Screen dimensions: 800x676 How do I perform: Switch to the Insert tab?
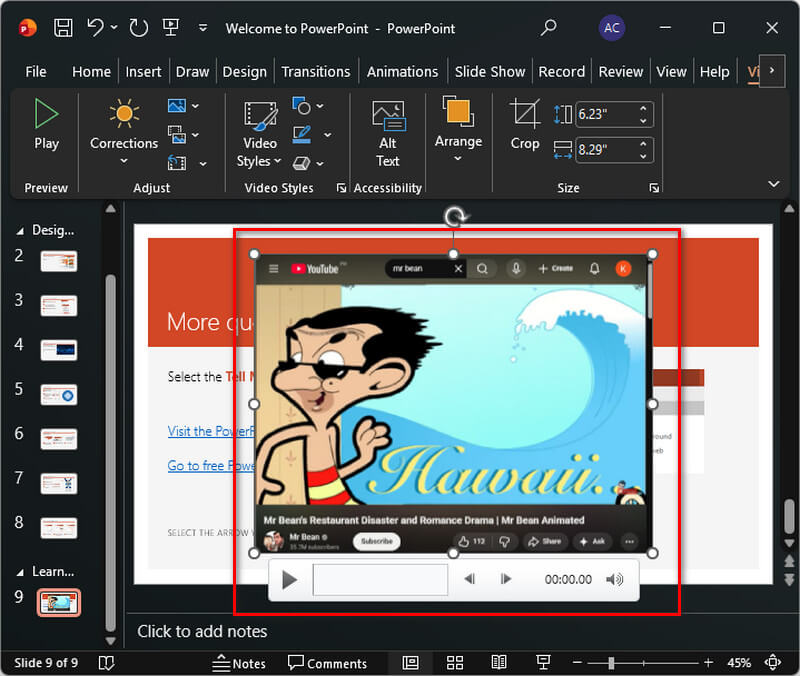(x=143, y=71)
